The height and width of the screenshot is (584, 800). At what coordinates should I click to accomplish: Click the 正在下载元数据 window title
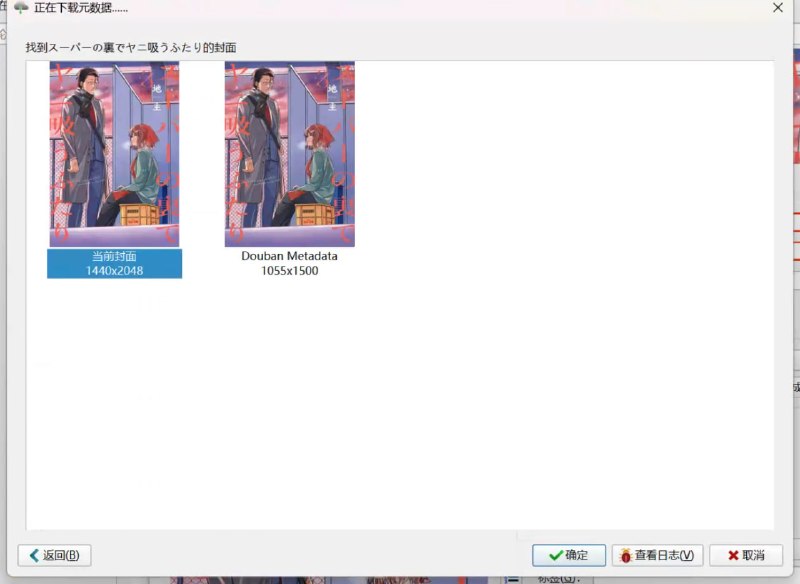(x=81, y=8)
